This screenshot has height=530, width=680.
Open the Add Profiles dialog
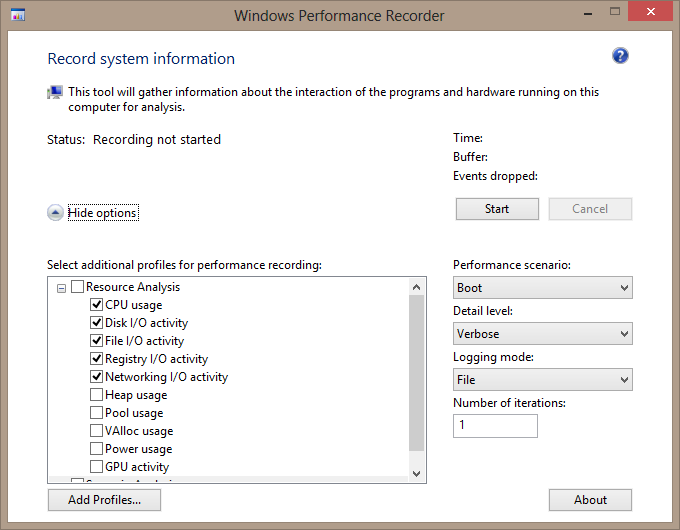[104, 500]
